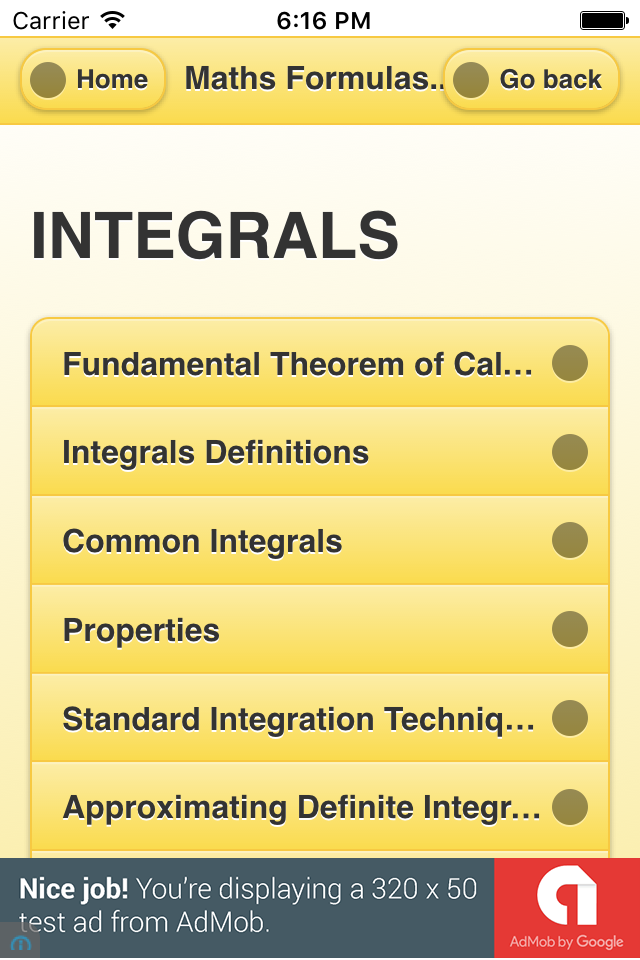Select the Common Integrals list item
Screen dimensions: 640x960
(203, 542)
